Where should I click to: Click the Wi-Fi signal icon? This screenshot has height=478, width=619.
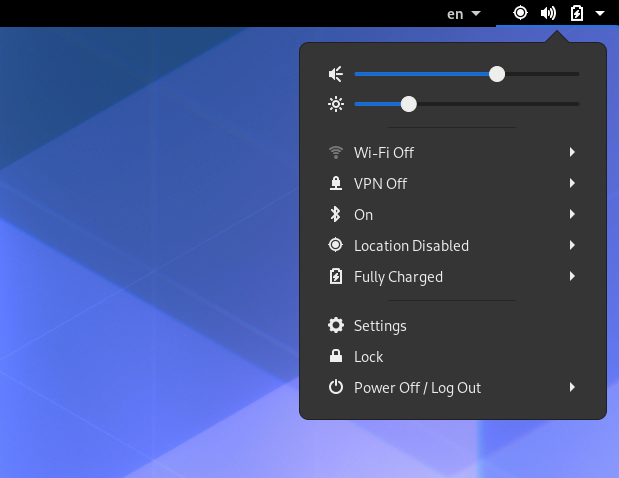pyautogui.click(x=336, y=152)
